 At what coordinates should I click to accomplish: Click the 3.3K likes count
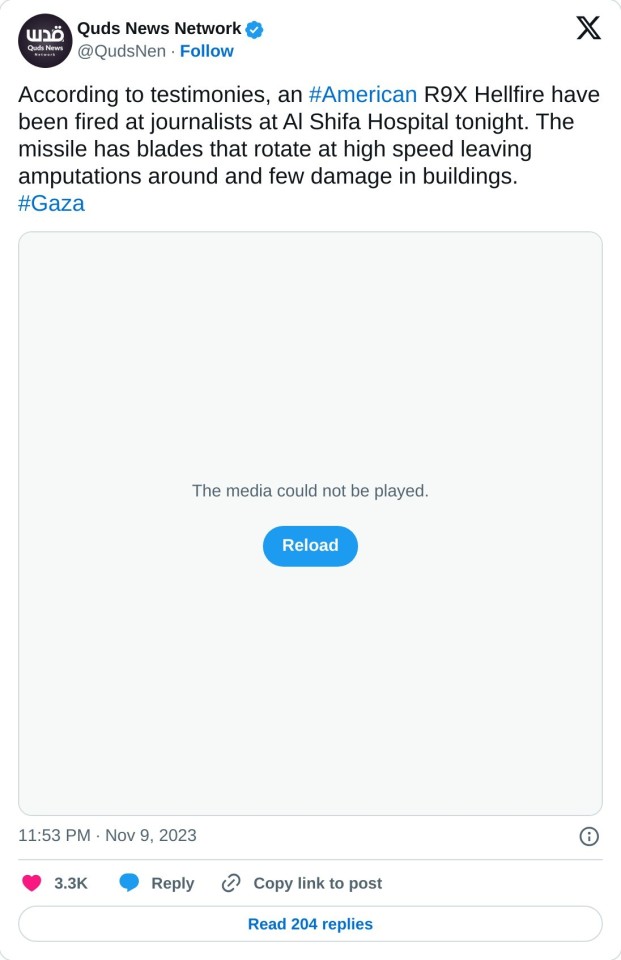(x=71, y=883)
